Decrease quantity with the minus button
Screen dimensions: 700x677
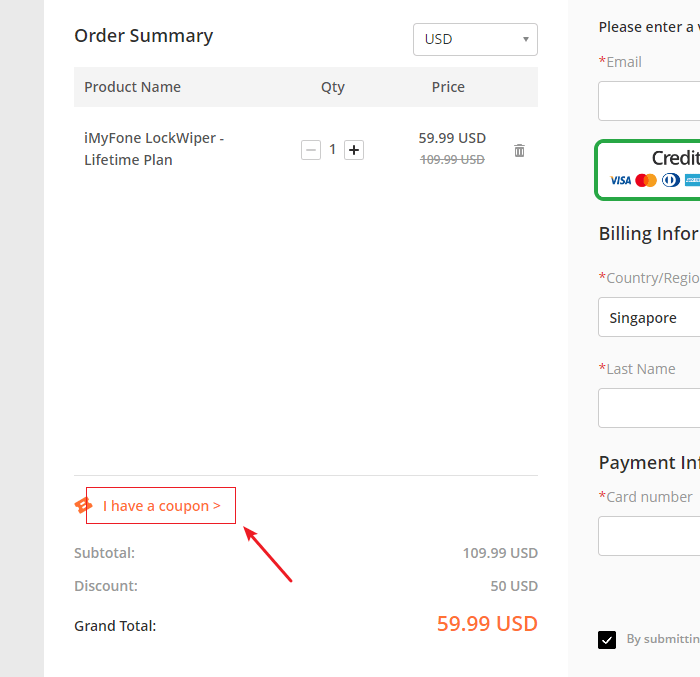pos(311,150)
